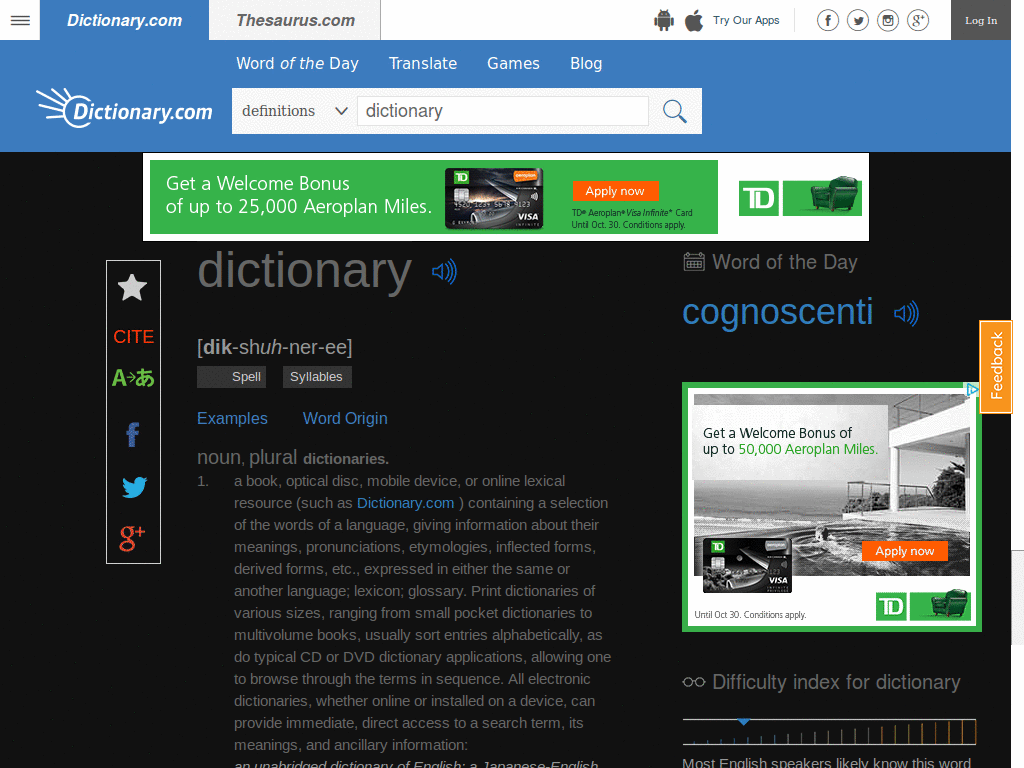Screen dimensions: 1024x768
Task: Click the AdChoices icon on the side ad
Action: point(972,390)
